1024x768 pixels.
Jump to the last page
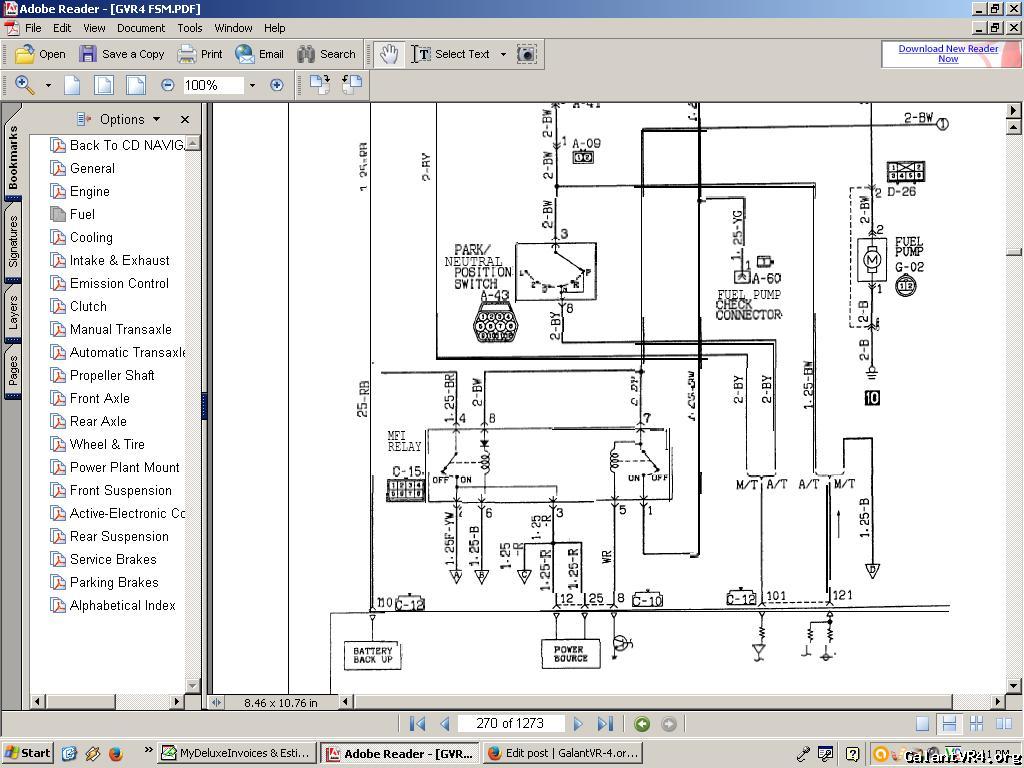coord(605,724)
